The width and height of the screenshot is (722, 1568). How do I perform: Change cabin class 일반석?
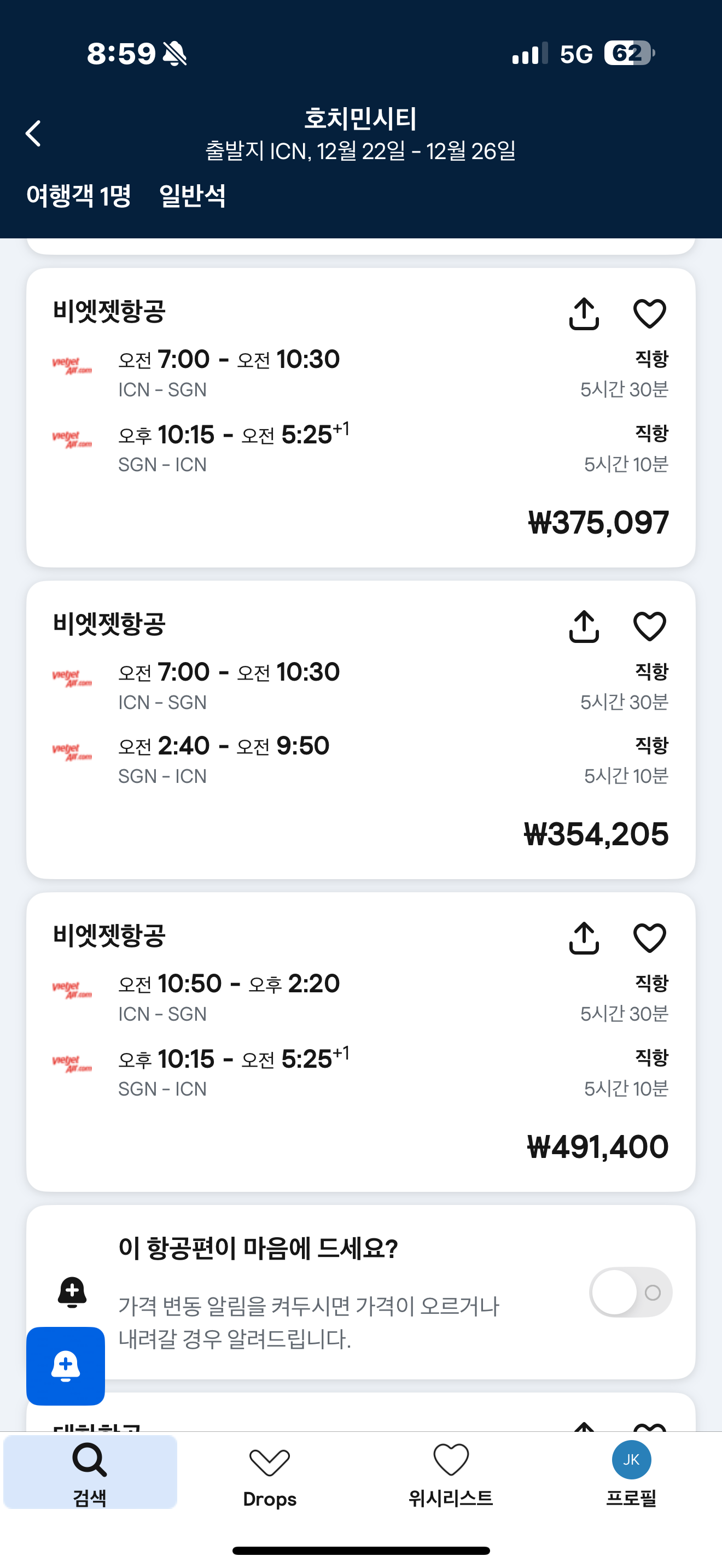[193, 196]
